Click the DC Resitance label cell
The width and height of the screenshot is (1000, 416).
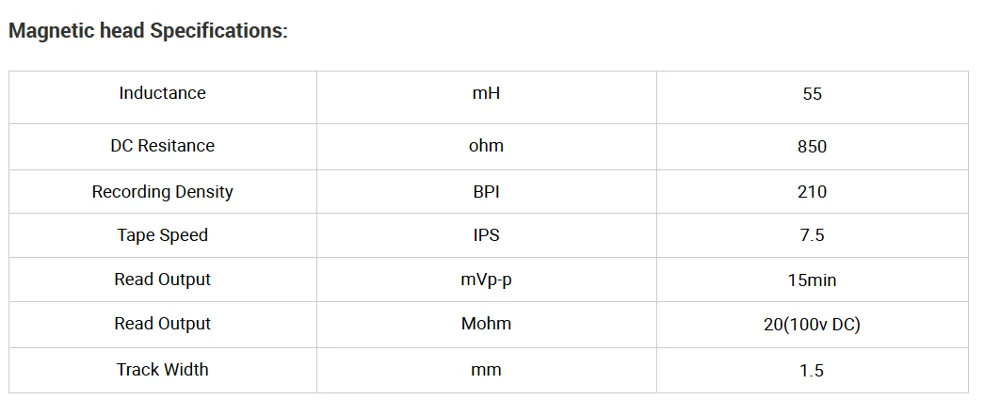162,146
